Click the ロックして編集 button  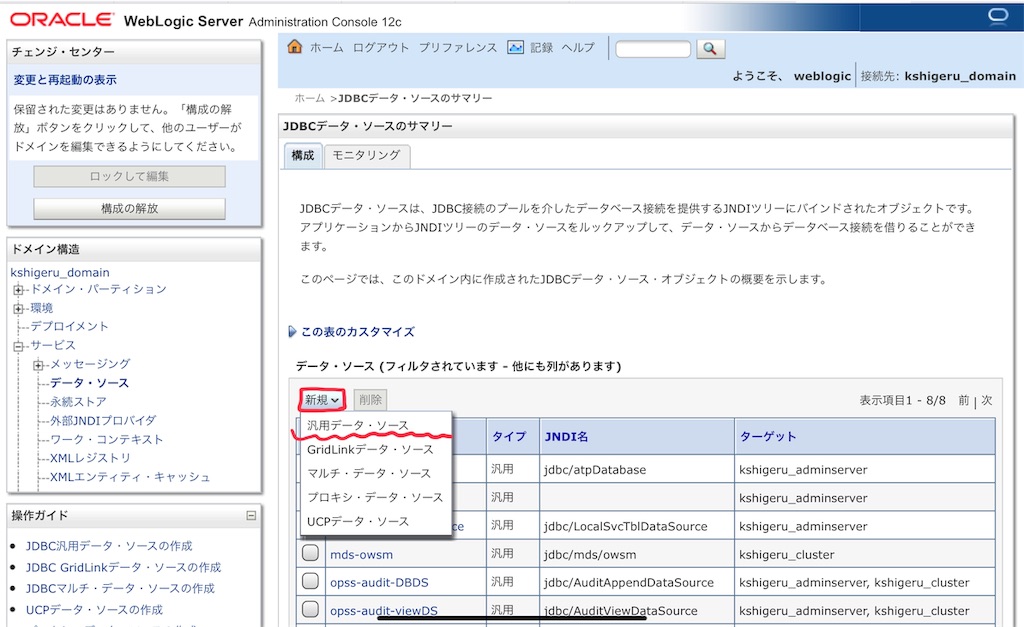129,176
